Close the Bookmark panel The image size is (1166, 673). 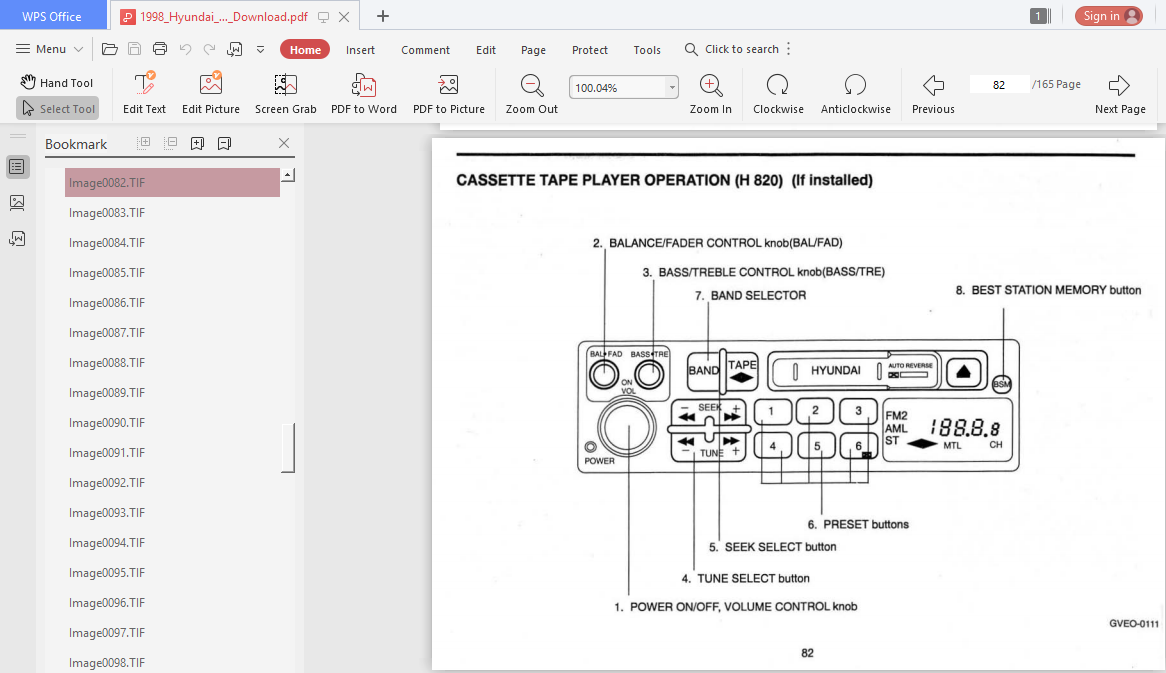coord(284,143)
